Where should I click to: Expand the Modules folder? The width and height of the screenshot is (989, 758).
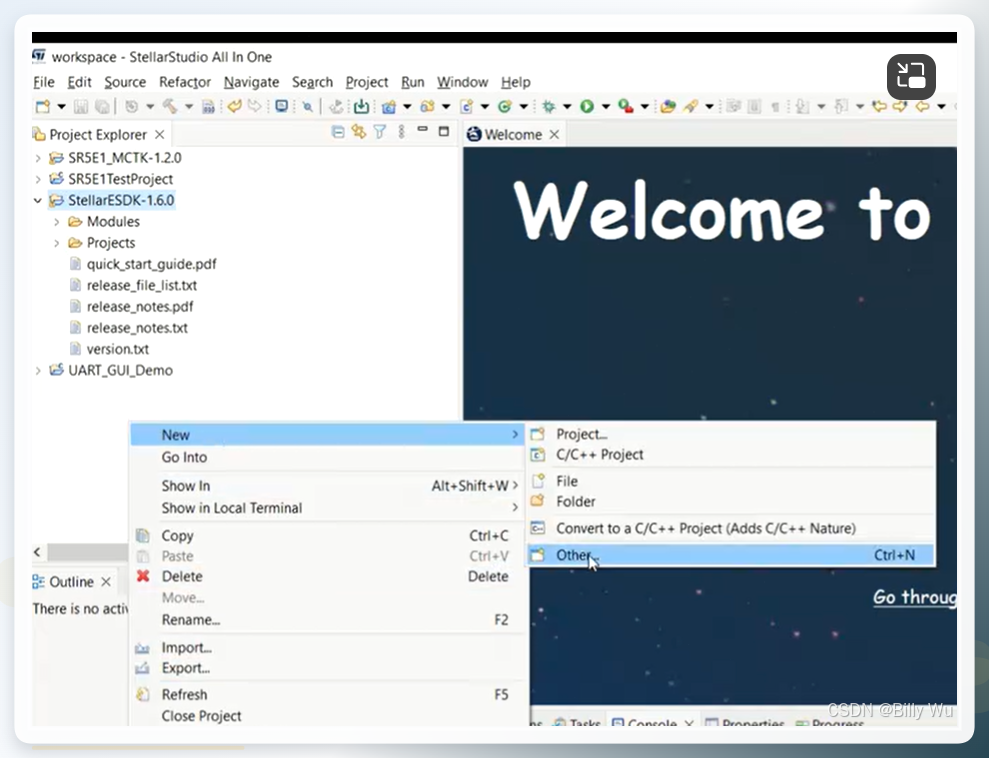[x=57, y=222]
